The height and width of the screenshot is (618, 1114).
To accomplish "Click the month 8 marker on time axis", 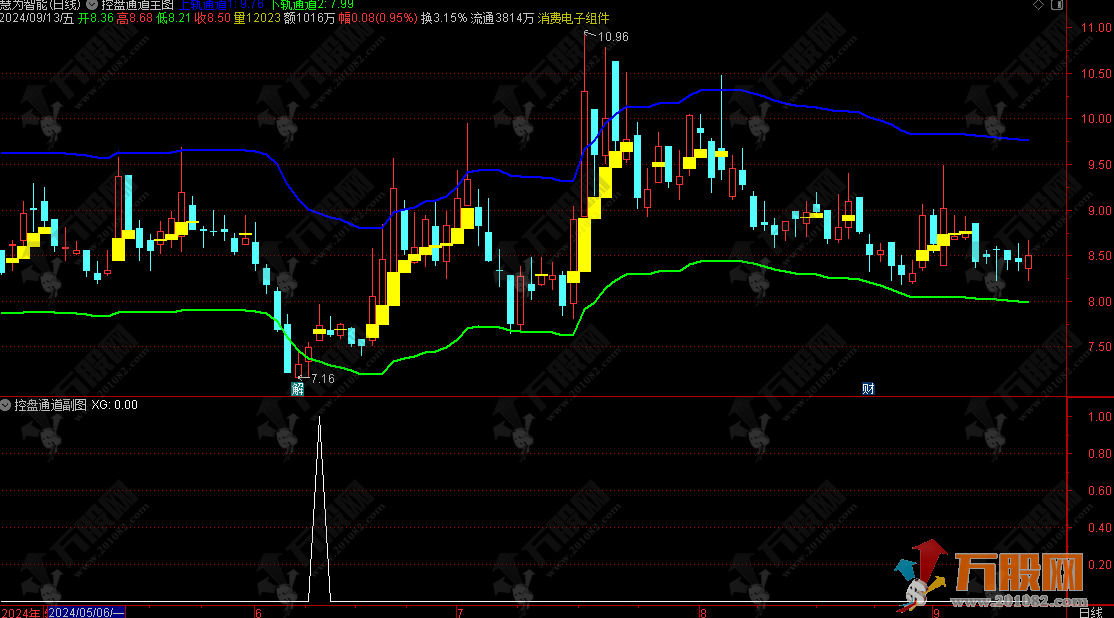I will pyautogui.click(x=703, y=612).
